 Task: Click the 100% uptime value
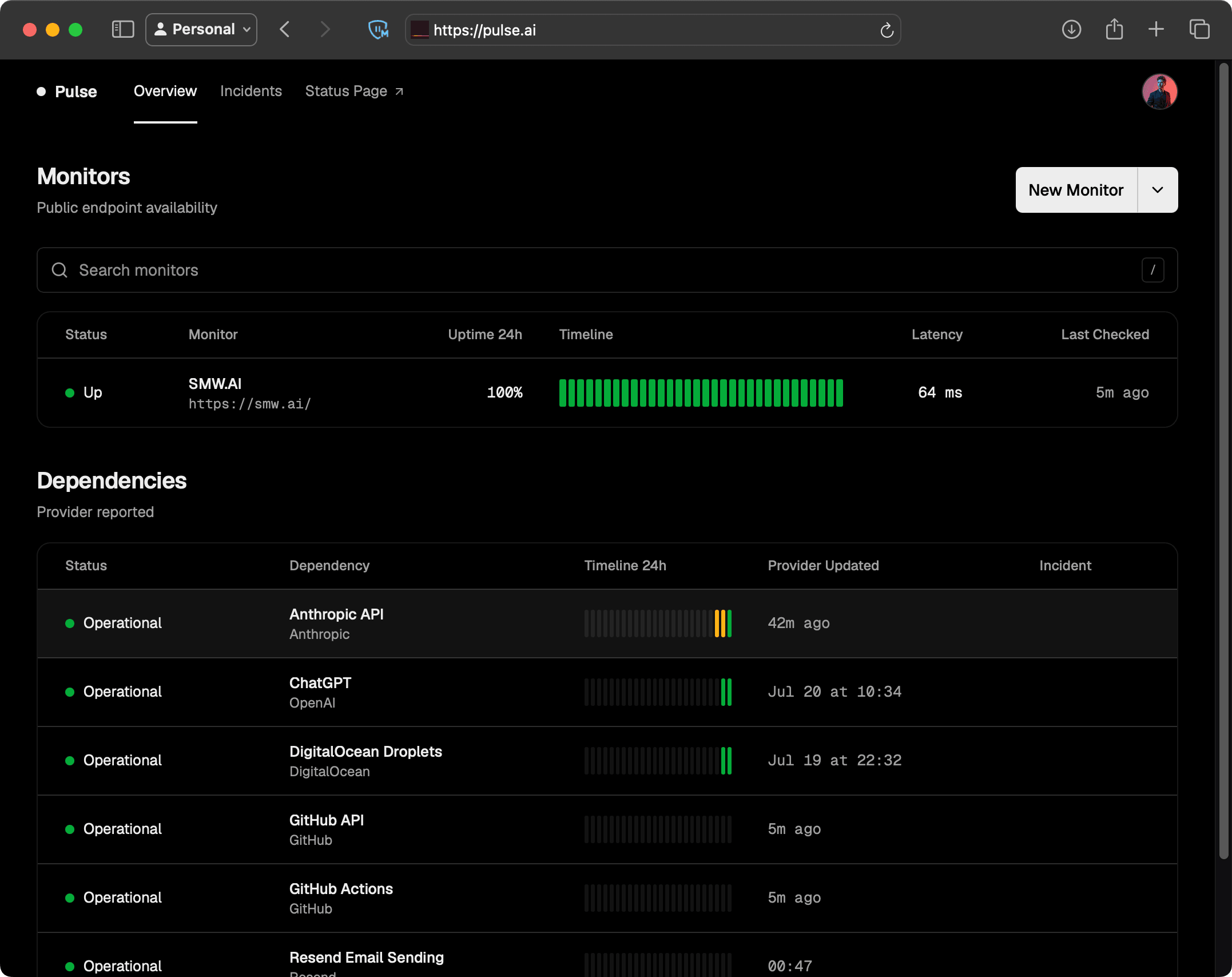pos(504,392)
